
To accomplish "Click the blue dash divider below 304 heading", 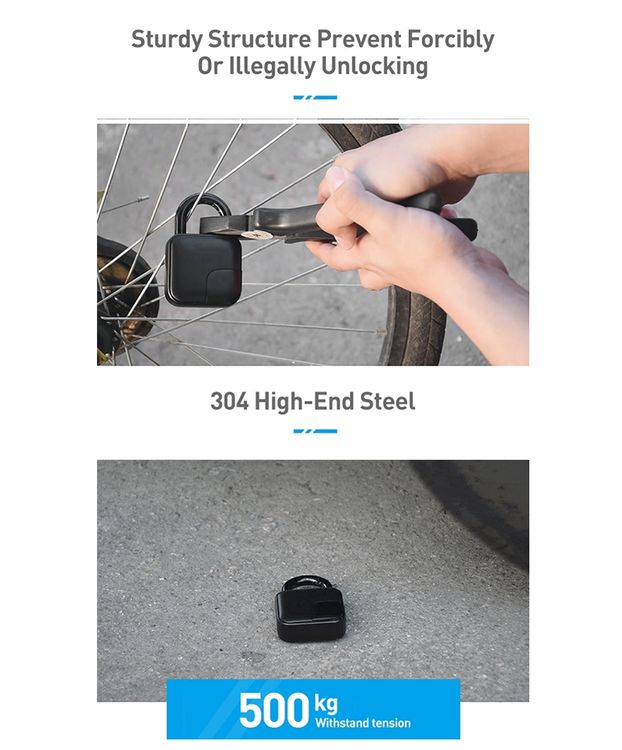I will (315, 431).
